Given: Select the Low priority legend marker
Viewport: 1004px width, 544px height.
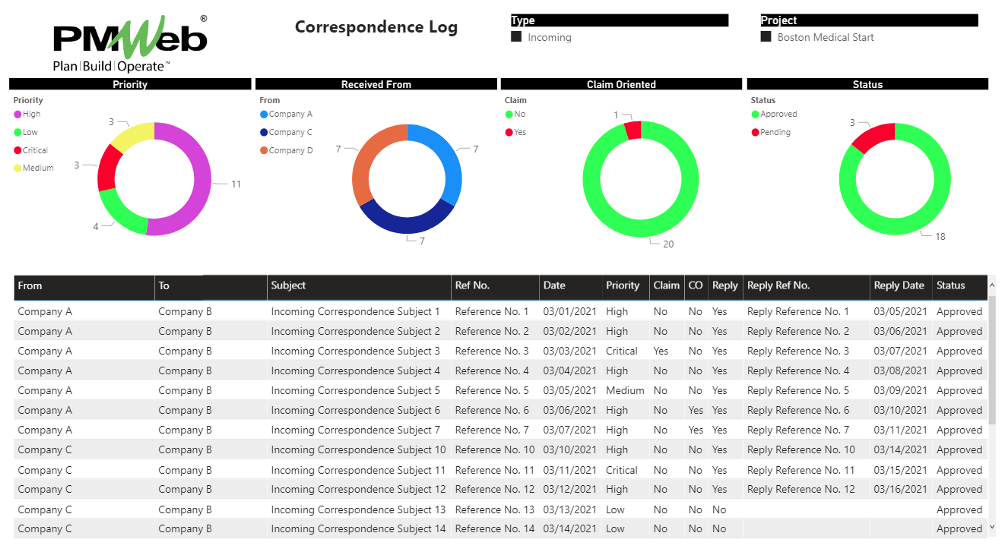Looking at the screenshot, I should tap(18, 132).
